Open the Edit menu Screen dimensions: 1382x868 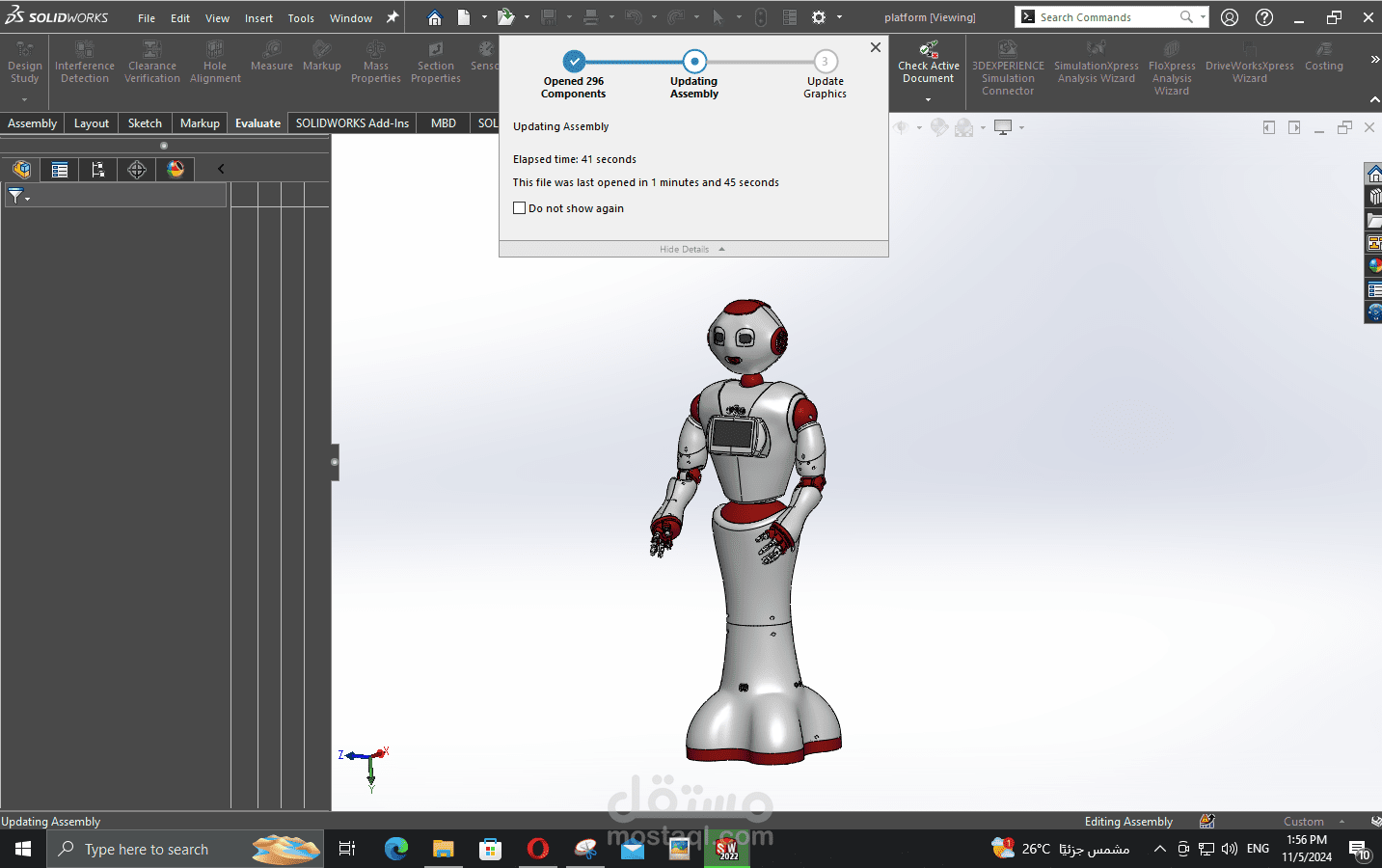click(180, 18)
